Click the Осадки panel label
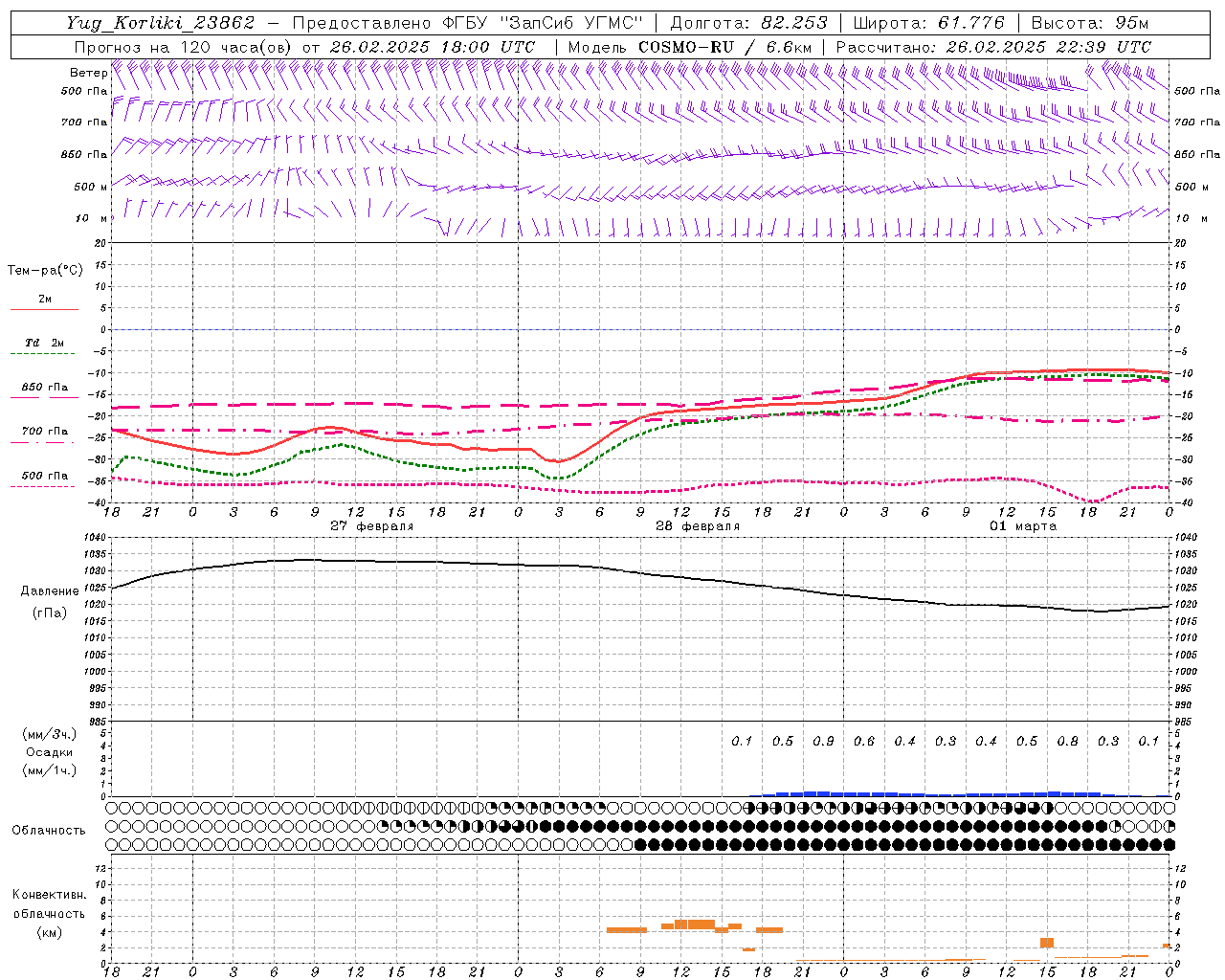 tap(49, 752)
